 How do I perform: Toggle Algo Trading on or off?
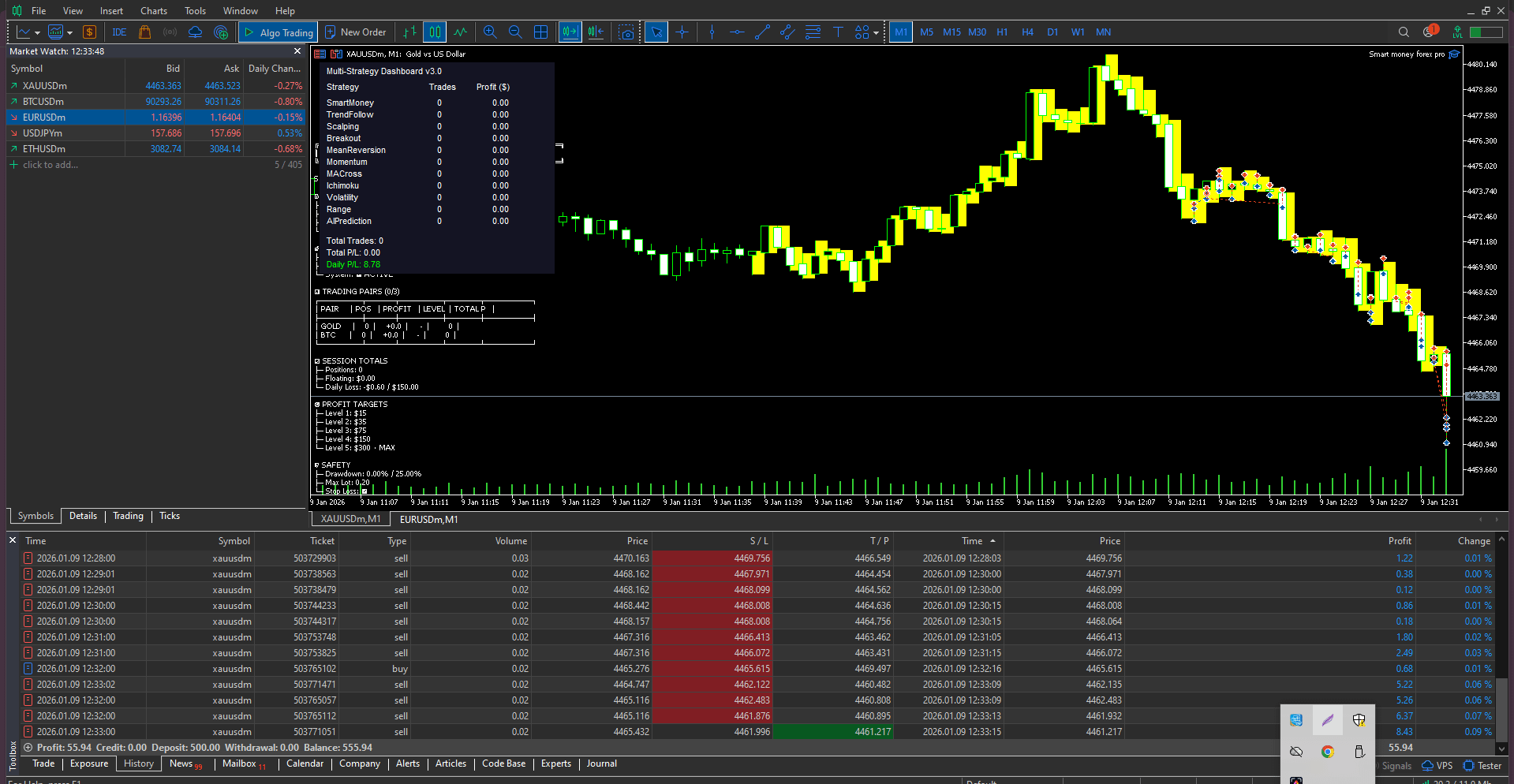279,32
